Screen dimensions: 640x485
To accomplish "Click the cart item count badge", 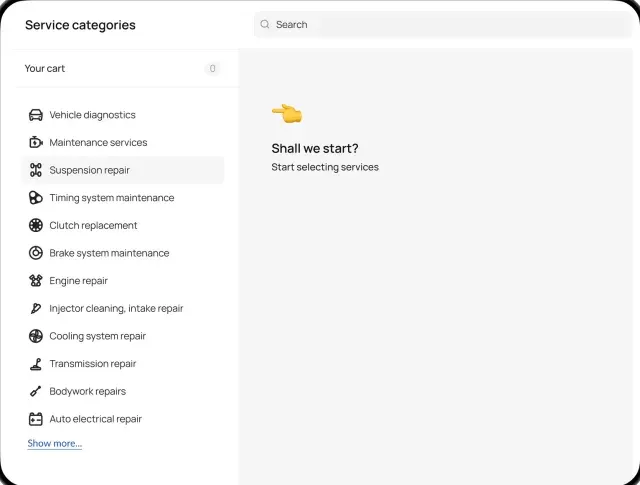I will (212, 69).
